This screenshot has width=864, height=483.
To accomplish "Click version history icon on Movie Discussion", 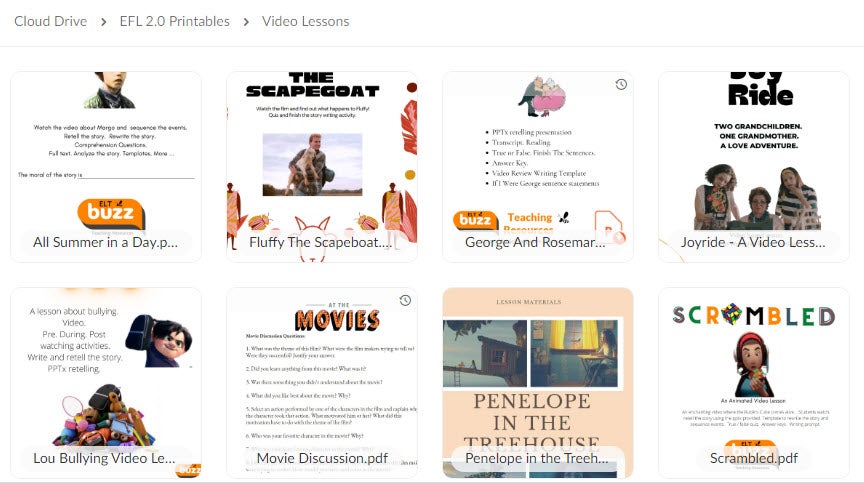I will (x=405, y=300).
